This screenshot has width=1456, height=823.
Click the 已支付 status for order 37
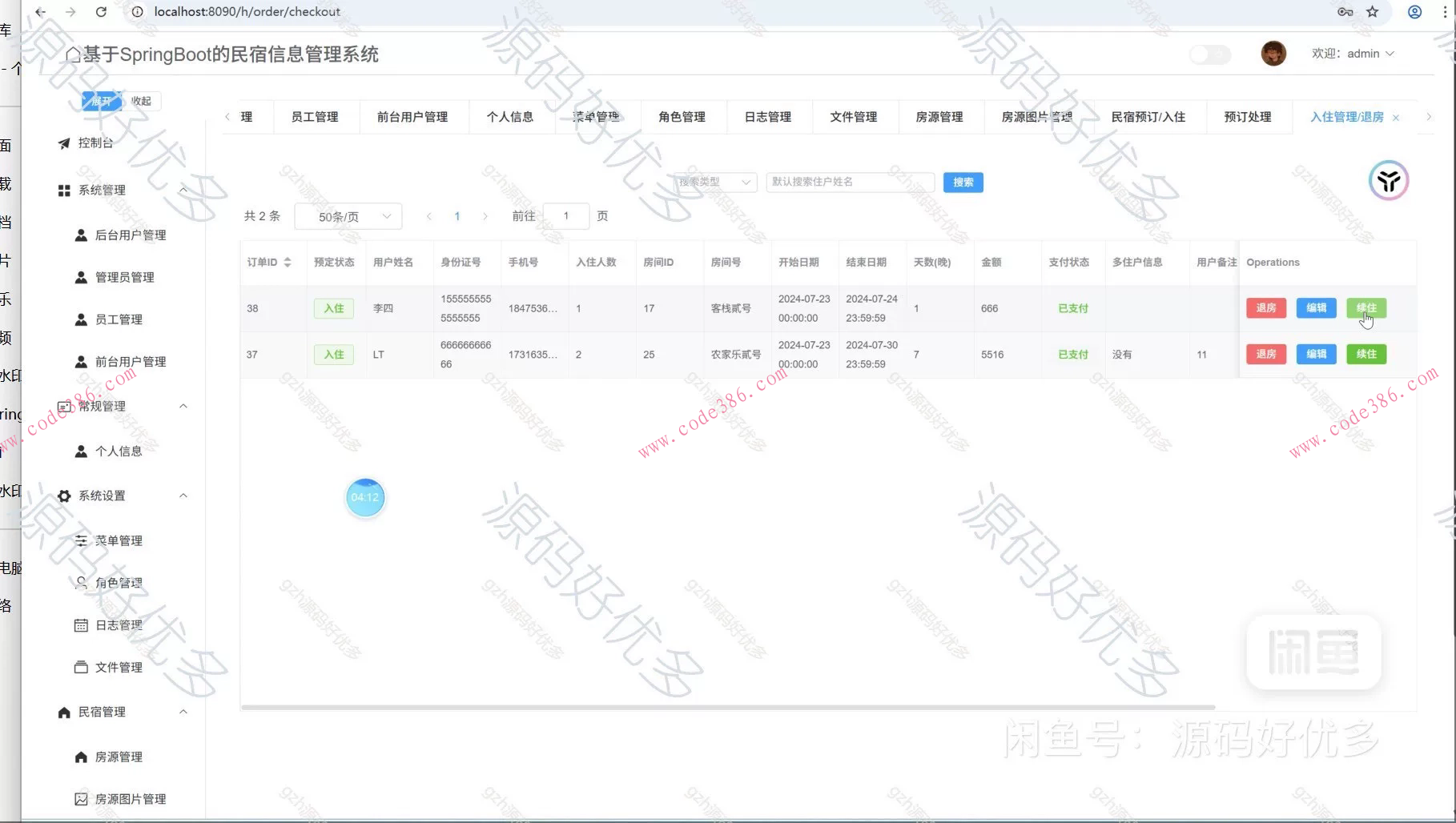pyautogui.click(x=1073, y=355)
